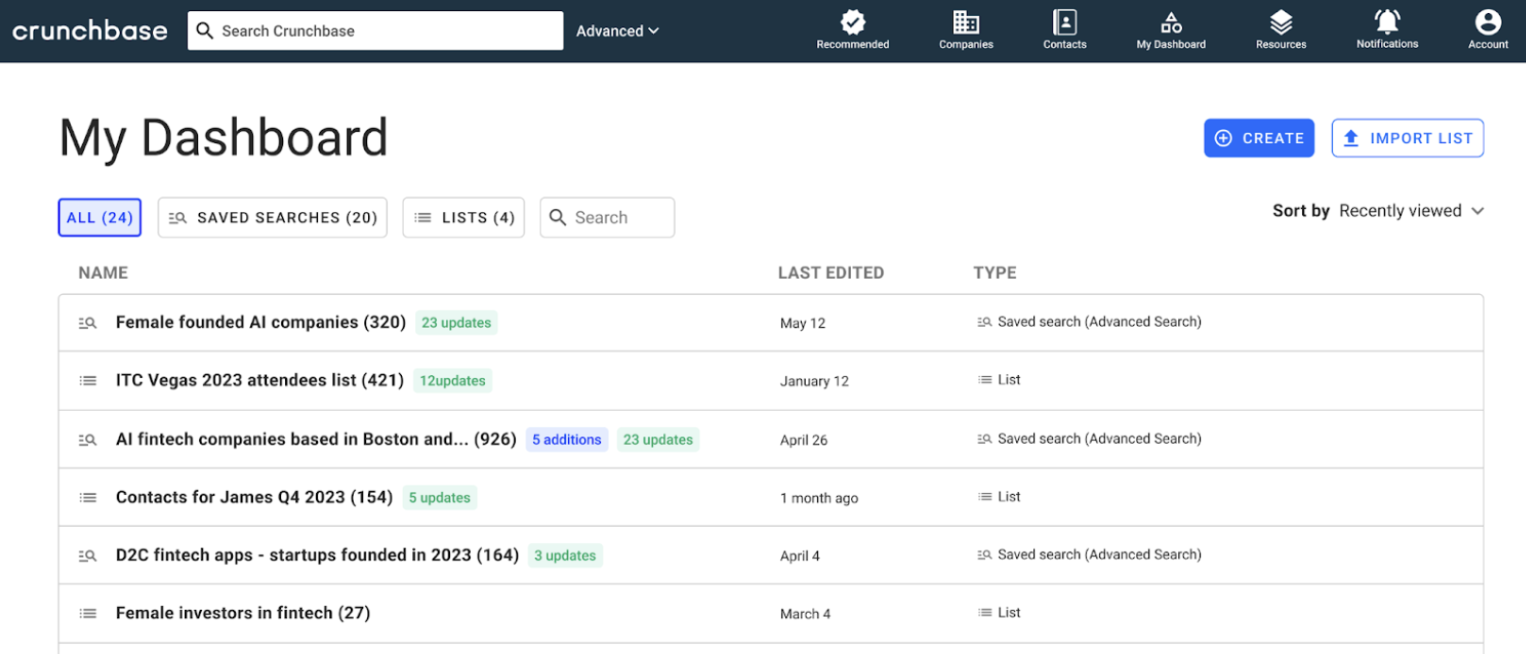Click the IMPORT LIST button

[x=1407, y=138]
